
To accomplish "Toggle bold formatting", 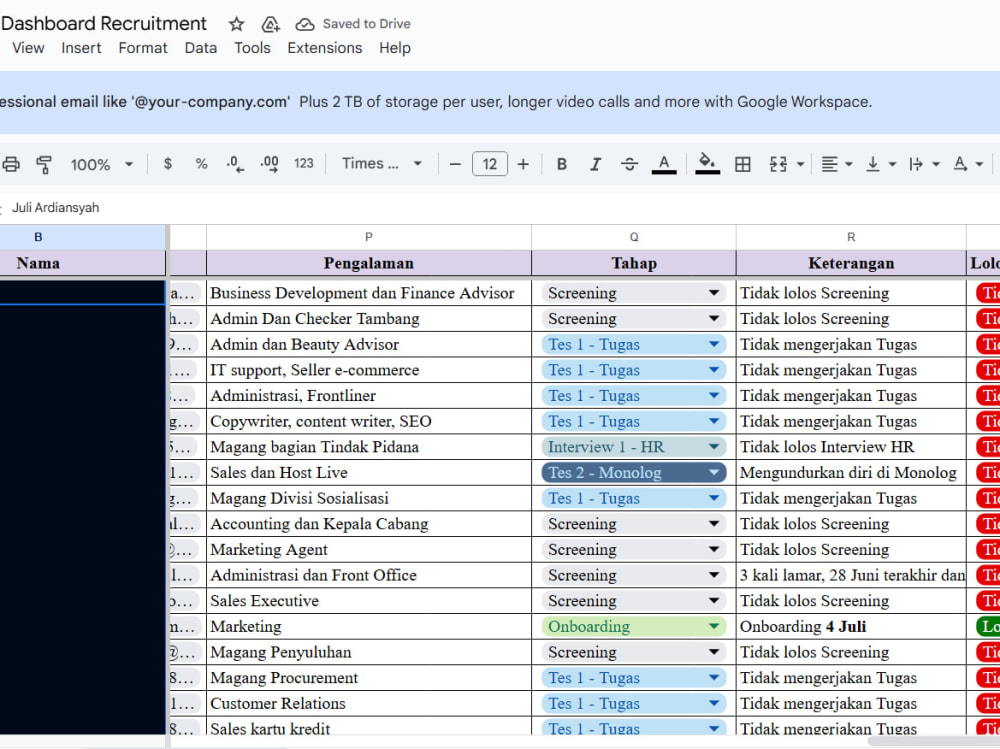I will point(561,165).
